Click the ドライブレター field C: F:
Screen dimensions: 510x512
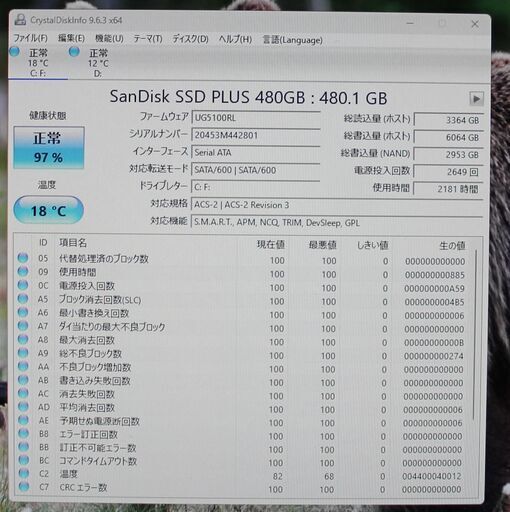[x=256, y=187]
